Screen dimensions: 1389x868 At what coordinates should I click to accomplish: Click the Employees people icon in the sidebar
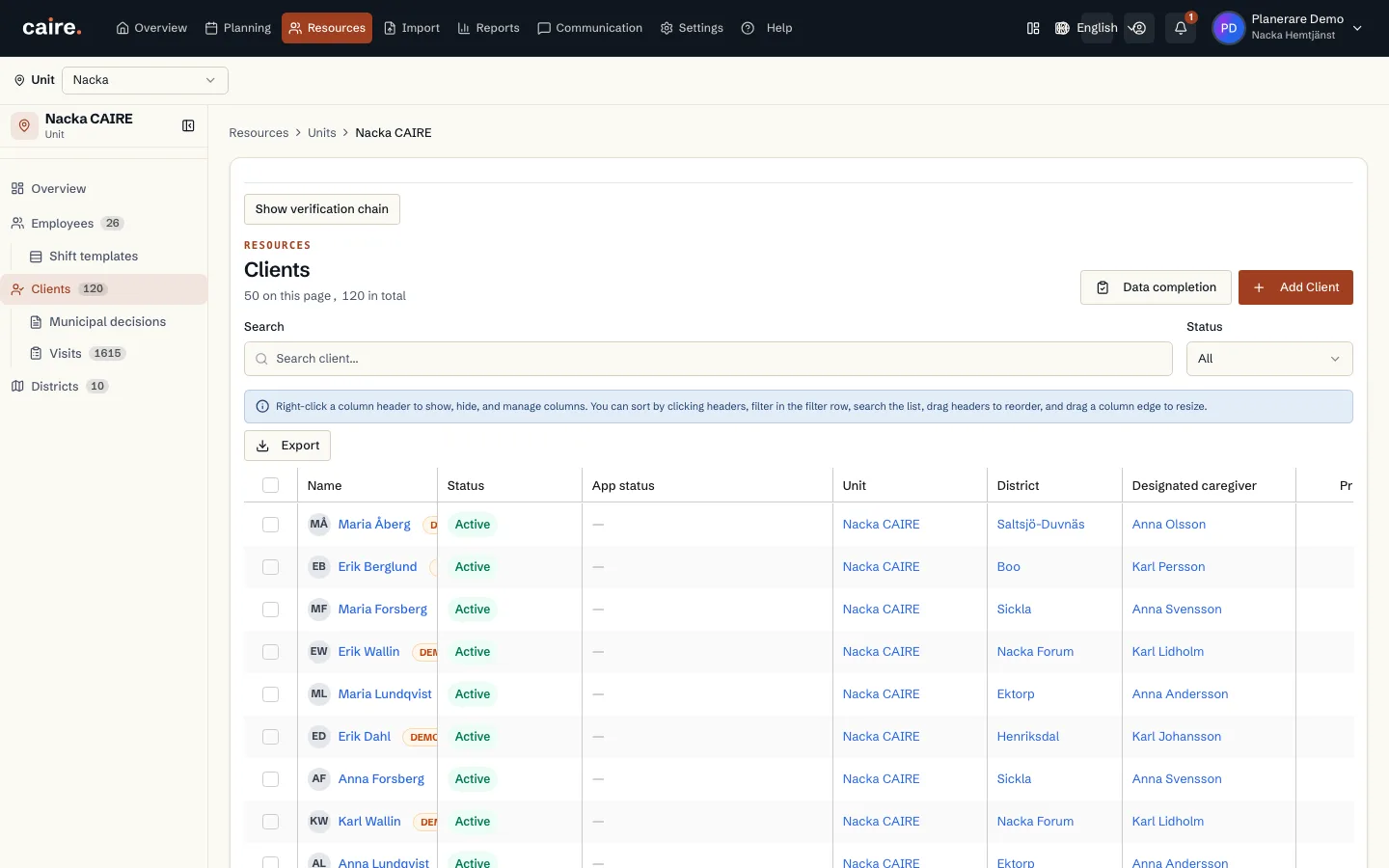17,224
